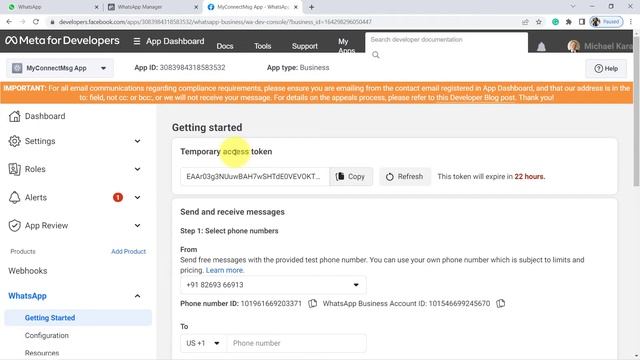Click the App Review shield icon
The height and width of the screenshot is (360, 640).
click(x=14, y=226)
